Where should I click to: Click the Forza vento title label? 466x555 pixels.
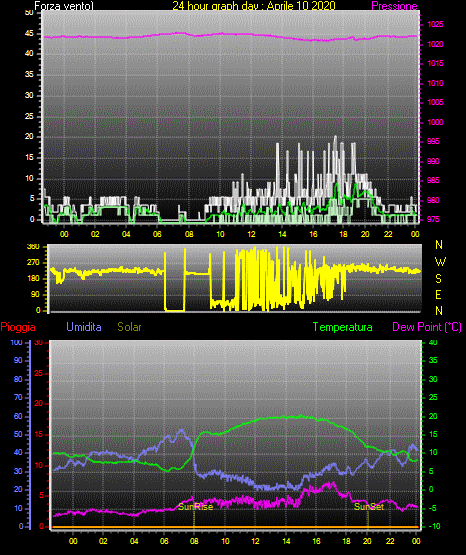pos(64,6)
